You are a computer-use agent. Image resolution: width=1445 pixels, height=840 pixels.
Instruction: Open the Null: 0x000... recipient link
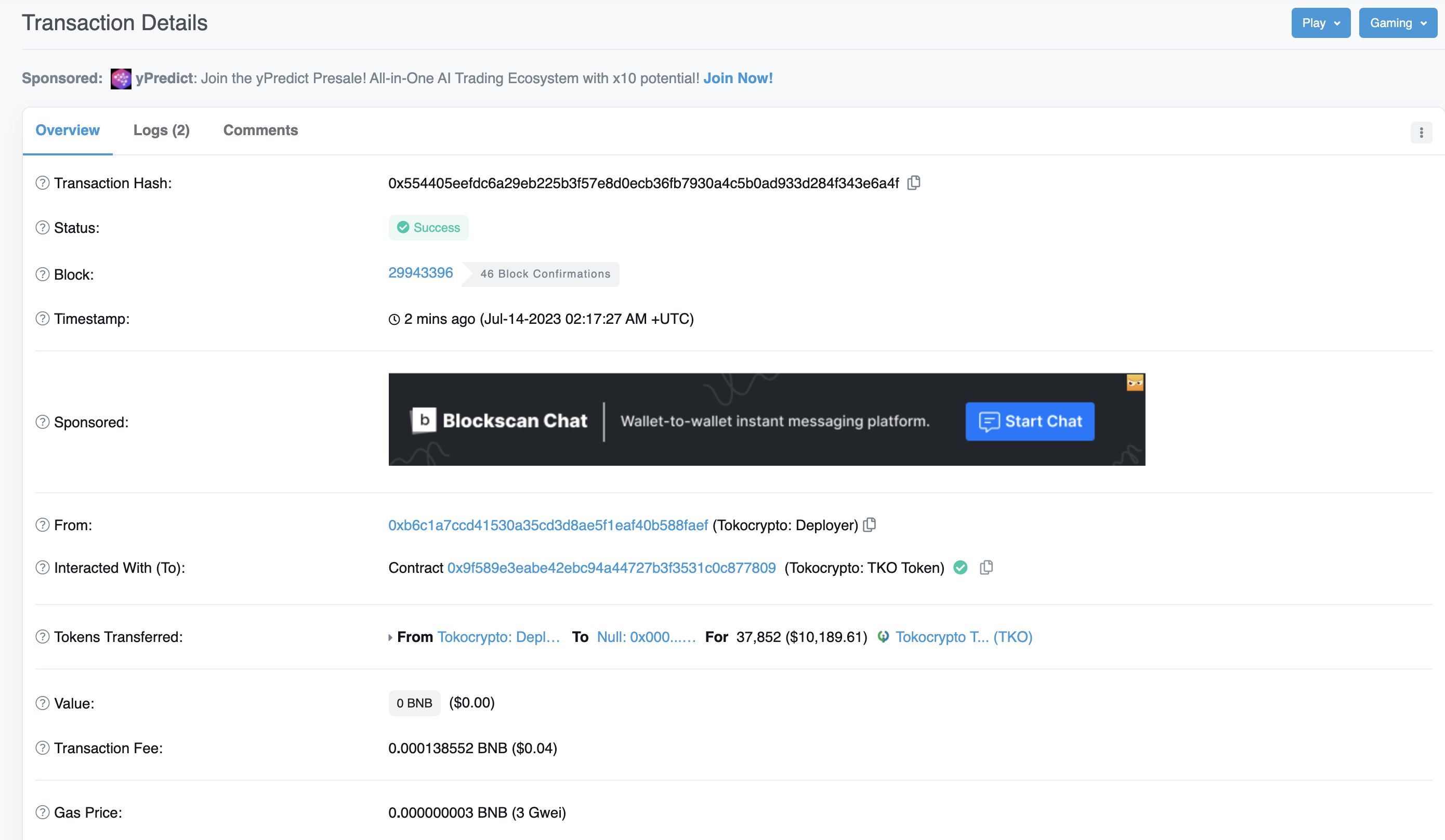coord(646,636)
